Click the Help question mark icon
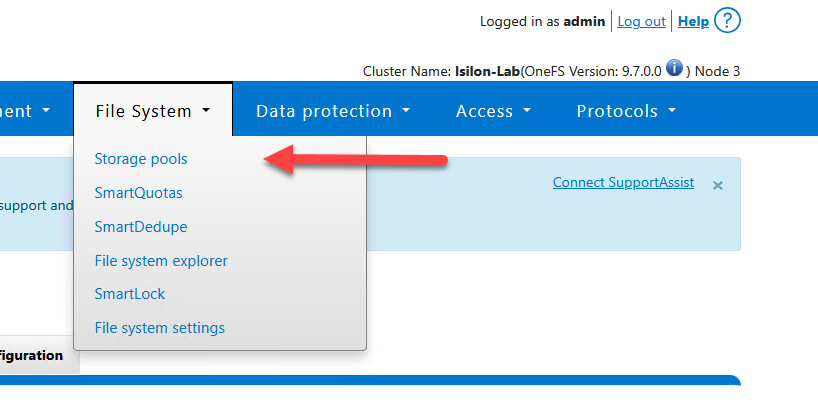The height and width of the screenshot is (403, 818). point(727,21)
